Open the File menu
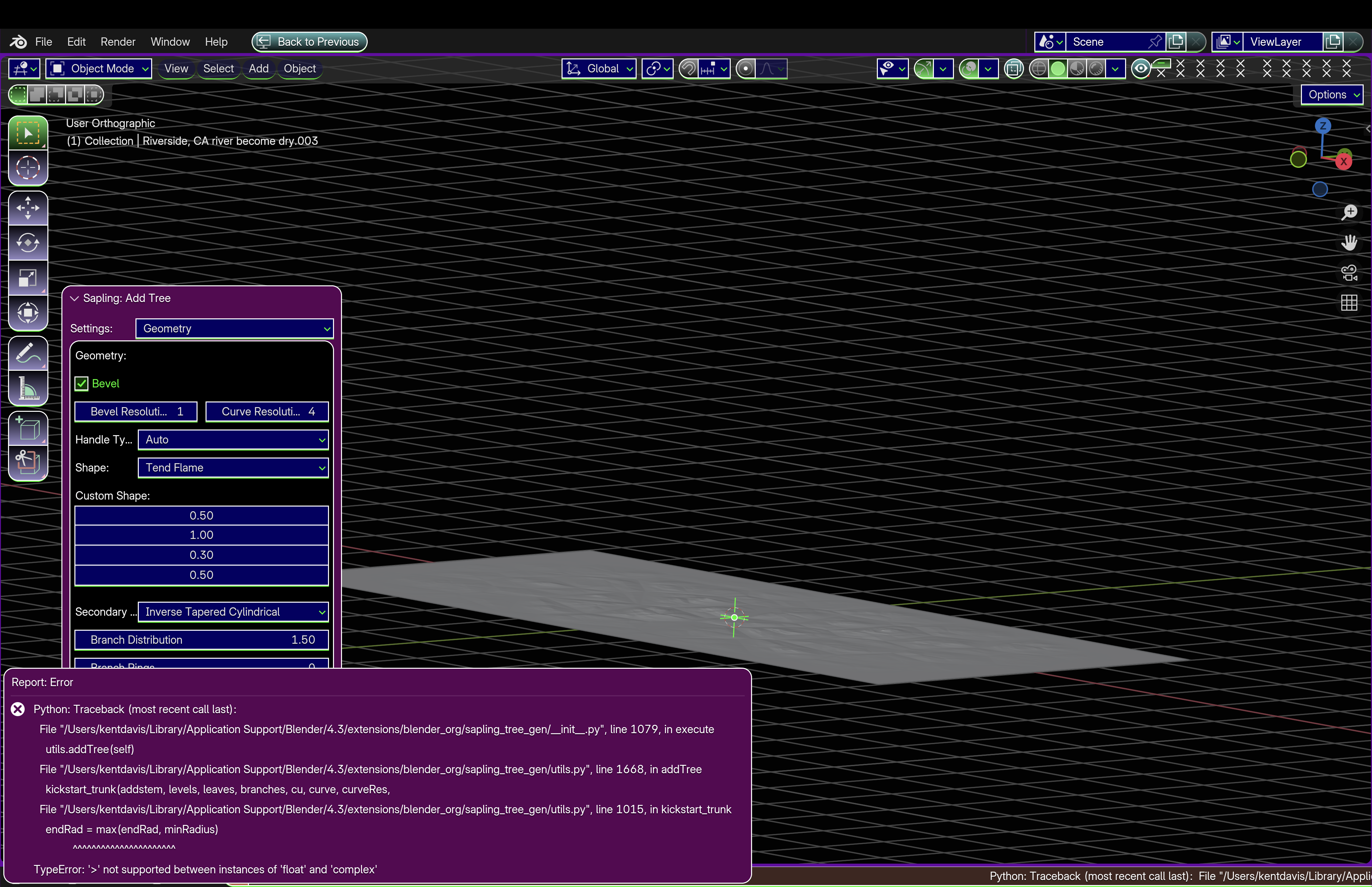The image size is (1372, 887). tap(44, 41)
